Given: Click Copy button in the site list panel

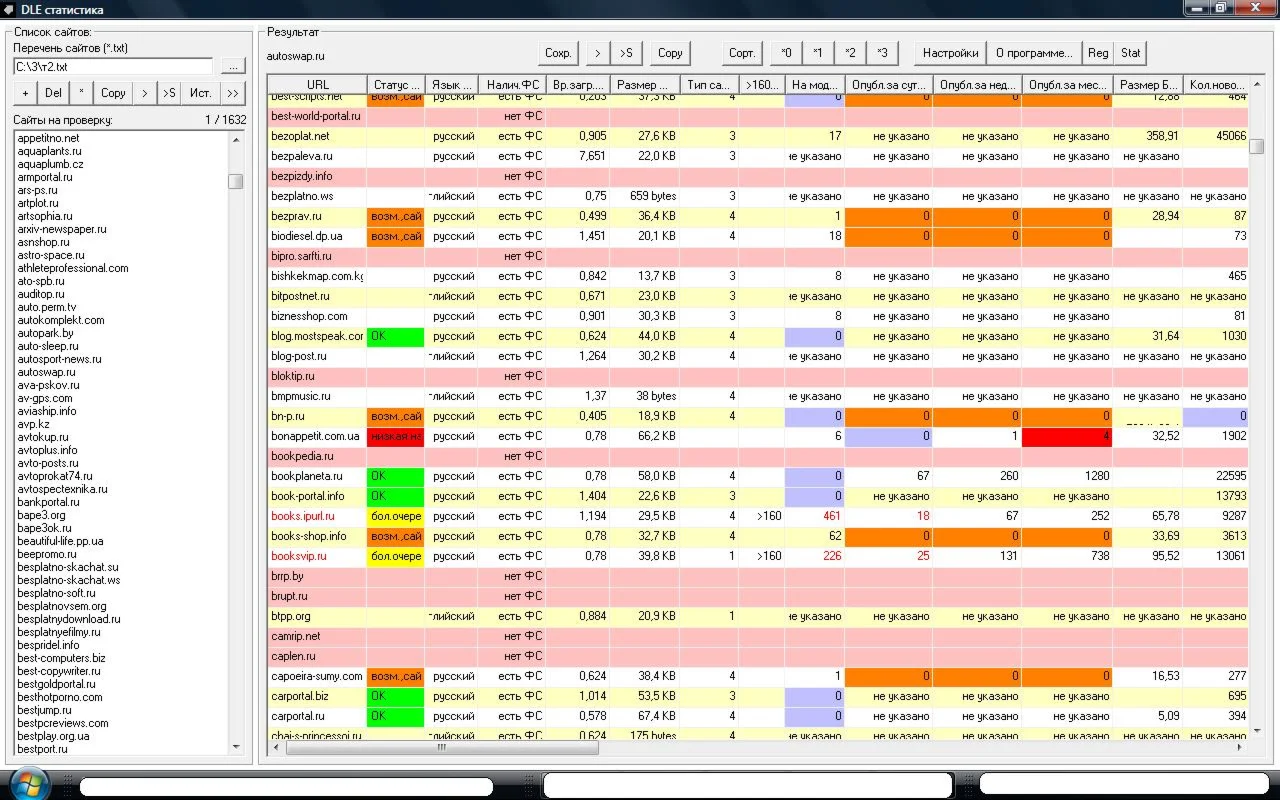Looking at the screenshot, I should (114, 93).
